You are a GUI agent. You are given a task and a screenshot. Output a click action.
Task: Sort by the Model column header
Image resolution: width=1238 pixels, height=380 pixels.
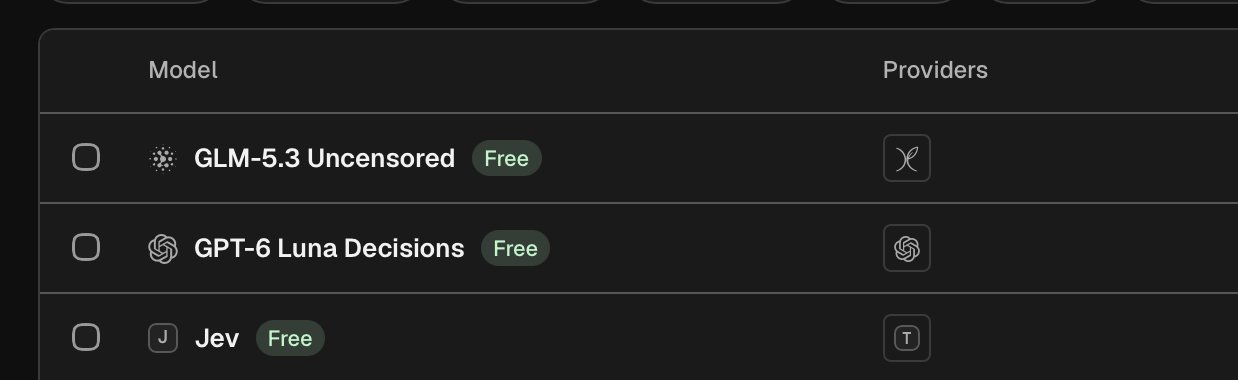tap(183, 70)
